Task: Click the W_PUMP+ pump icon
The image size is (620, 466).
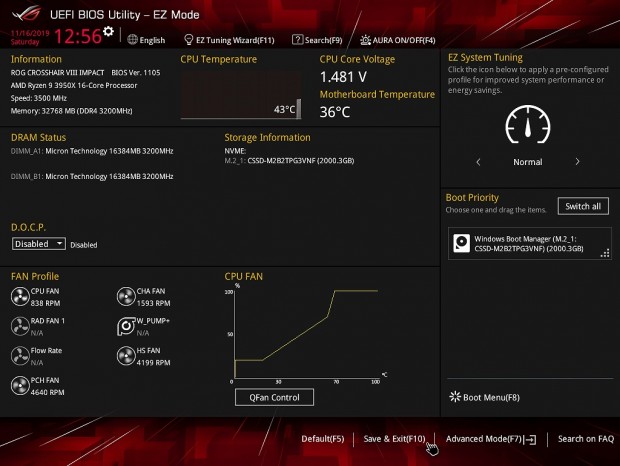Action: [x=126, y=326]
